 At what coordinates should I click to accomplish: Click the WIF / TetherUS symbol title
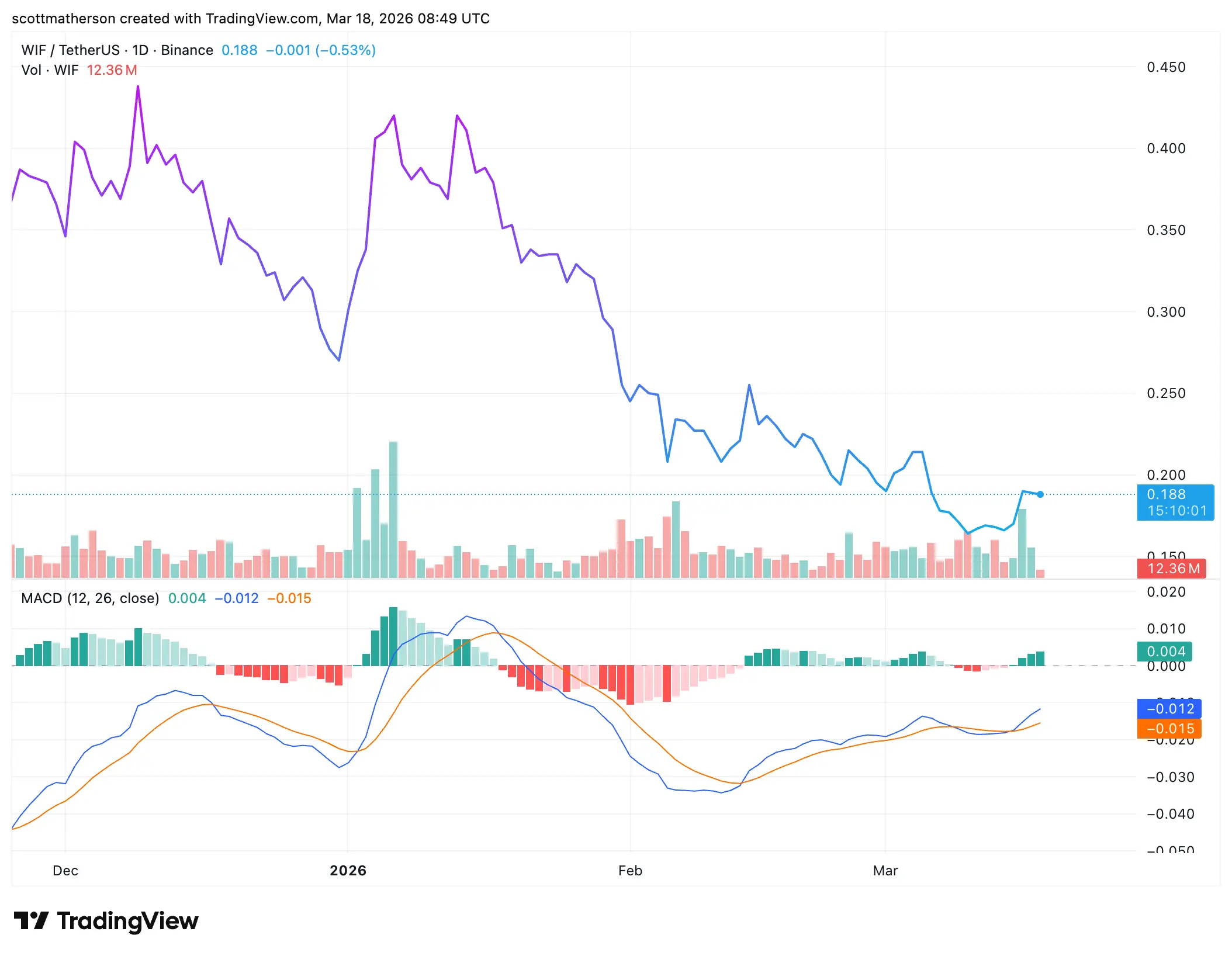tap(70, 50)
